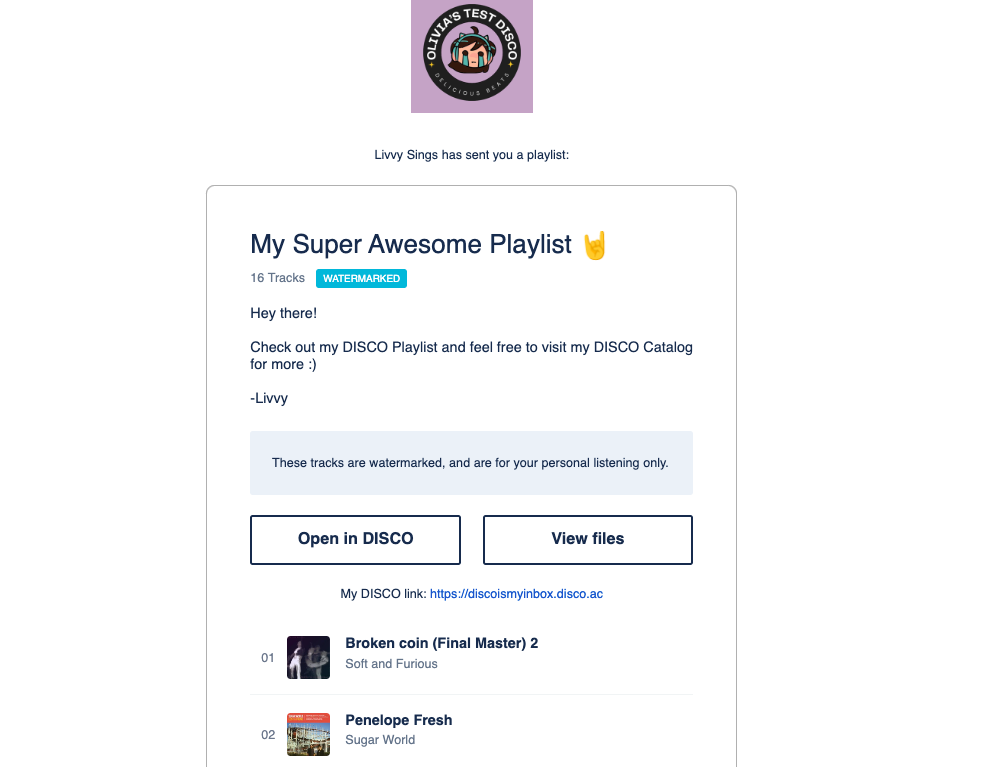Click the WATERMARKED badge
Screen dimensions: 997x767
tap(361, 279)
